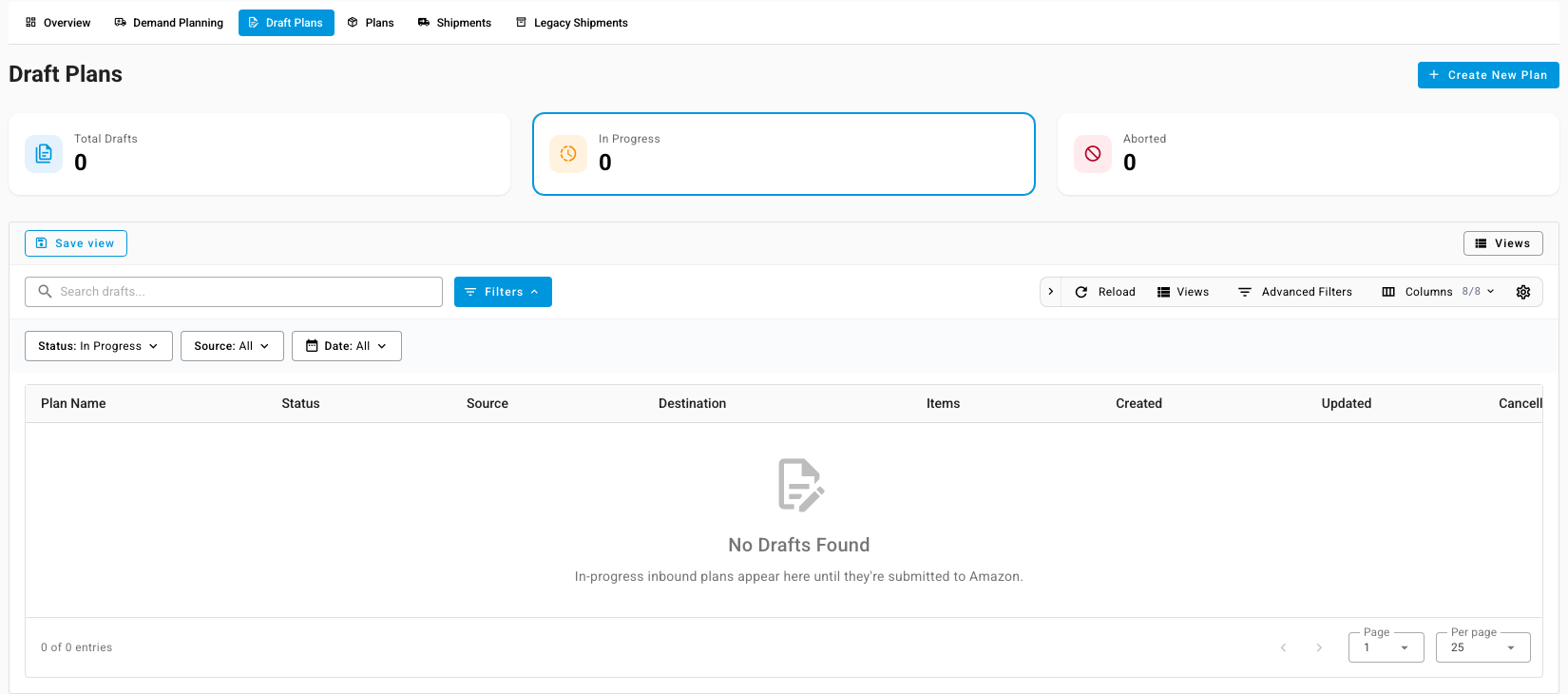Screen dimensions: 1568x694
Task: Open the Status: In Progress dropdown
Action: pos(99,346)
